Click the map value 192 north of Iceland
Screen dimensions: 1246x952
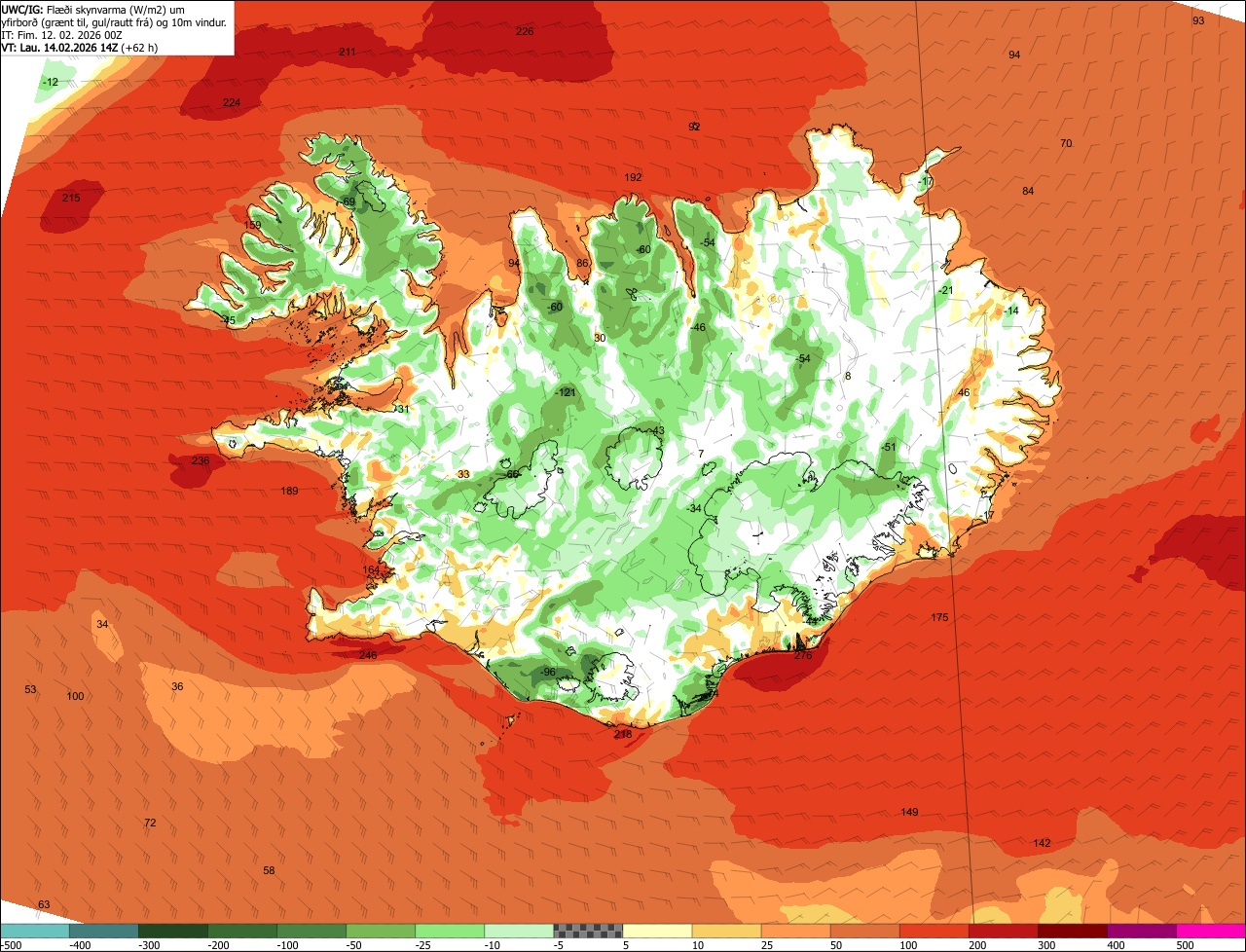tap(634, 177)
